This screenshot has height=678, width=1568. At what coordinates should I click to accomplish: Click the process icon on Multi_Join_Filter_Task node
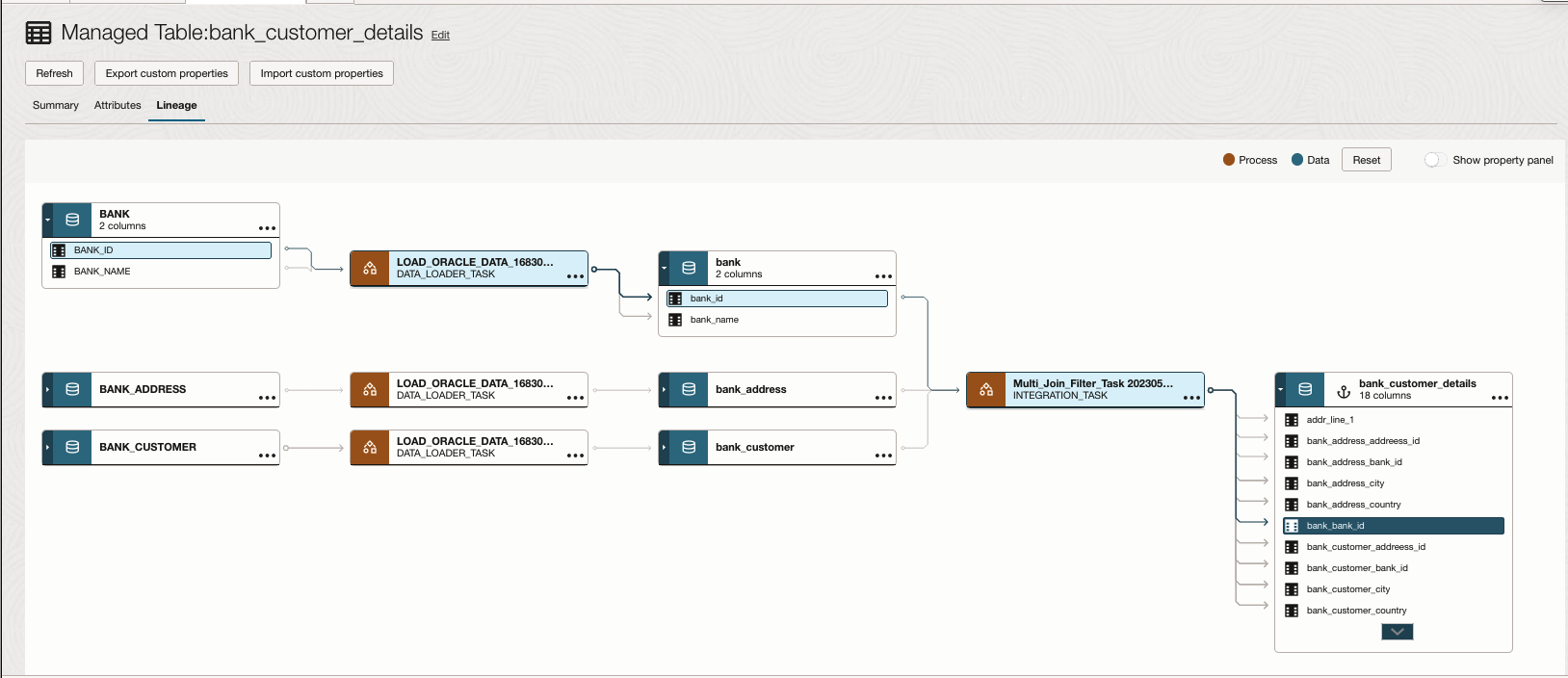(986, 389)
